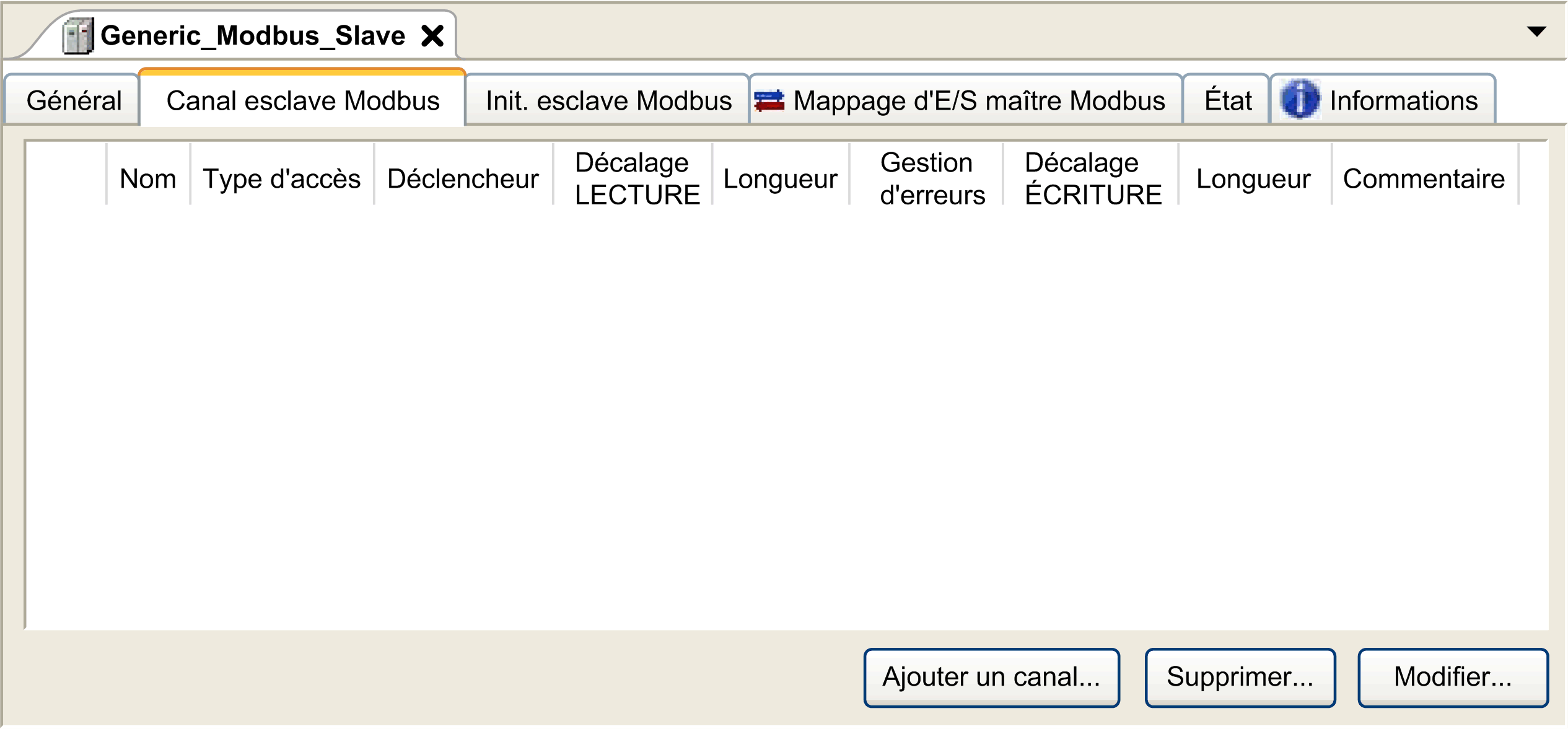Open the Informations tab

(1383, 100)
